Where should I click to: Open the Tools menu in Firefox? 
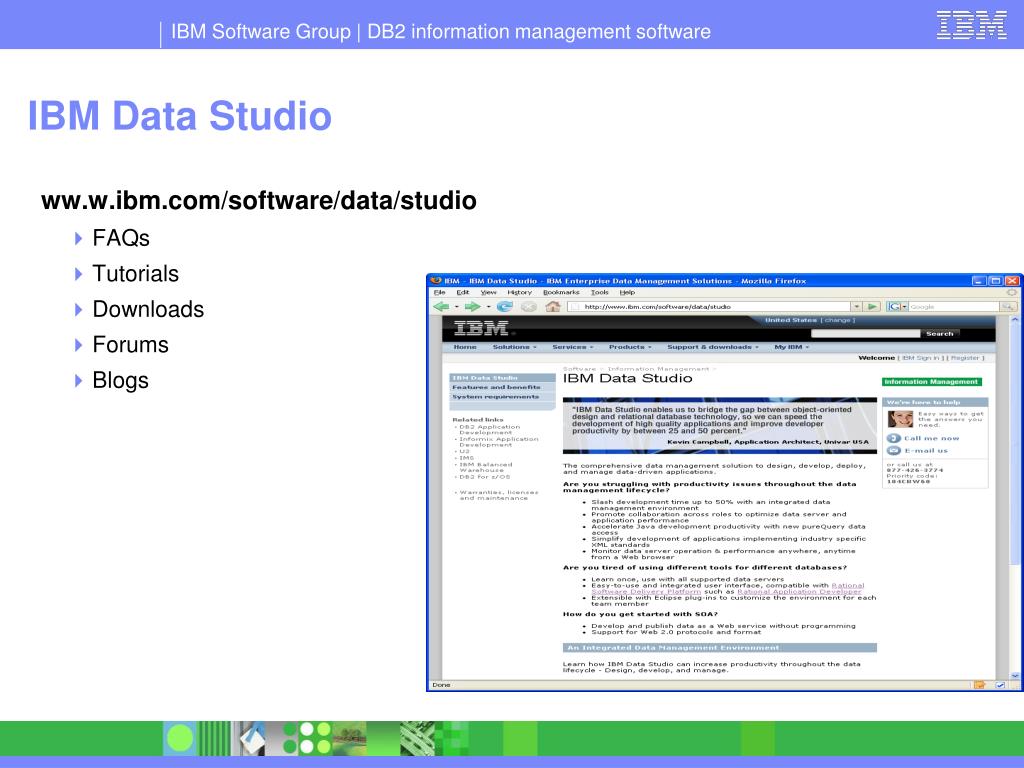click(600, 293)
